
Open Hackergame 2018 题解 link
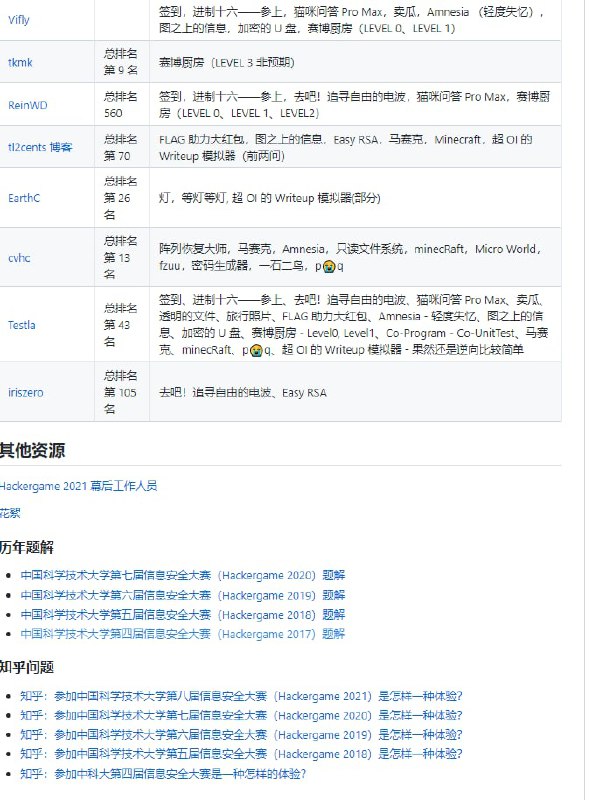[183, 614]
